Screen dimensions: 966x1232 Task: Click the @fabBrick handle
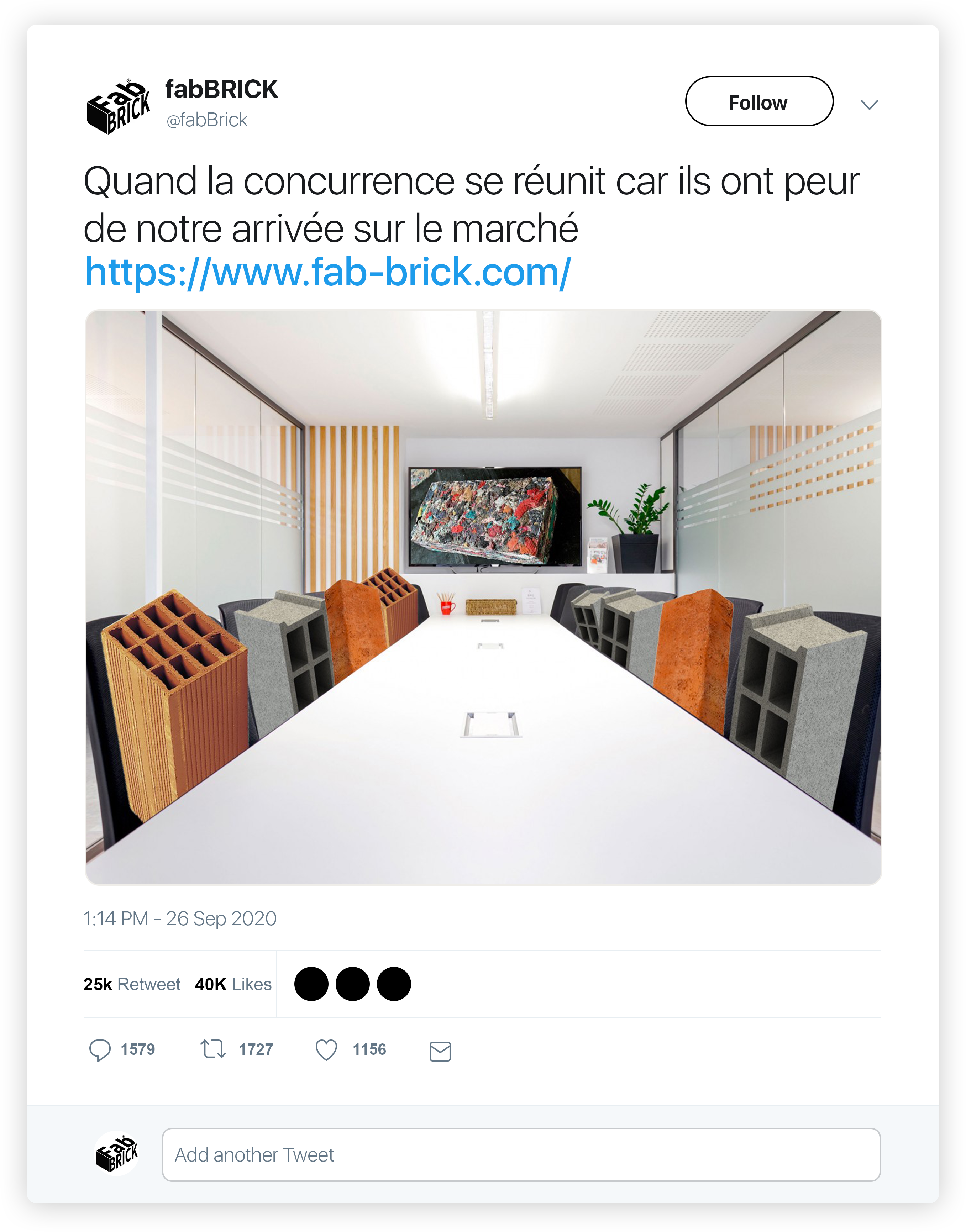point(207,120)
